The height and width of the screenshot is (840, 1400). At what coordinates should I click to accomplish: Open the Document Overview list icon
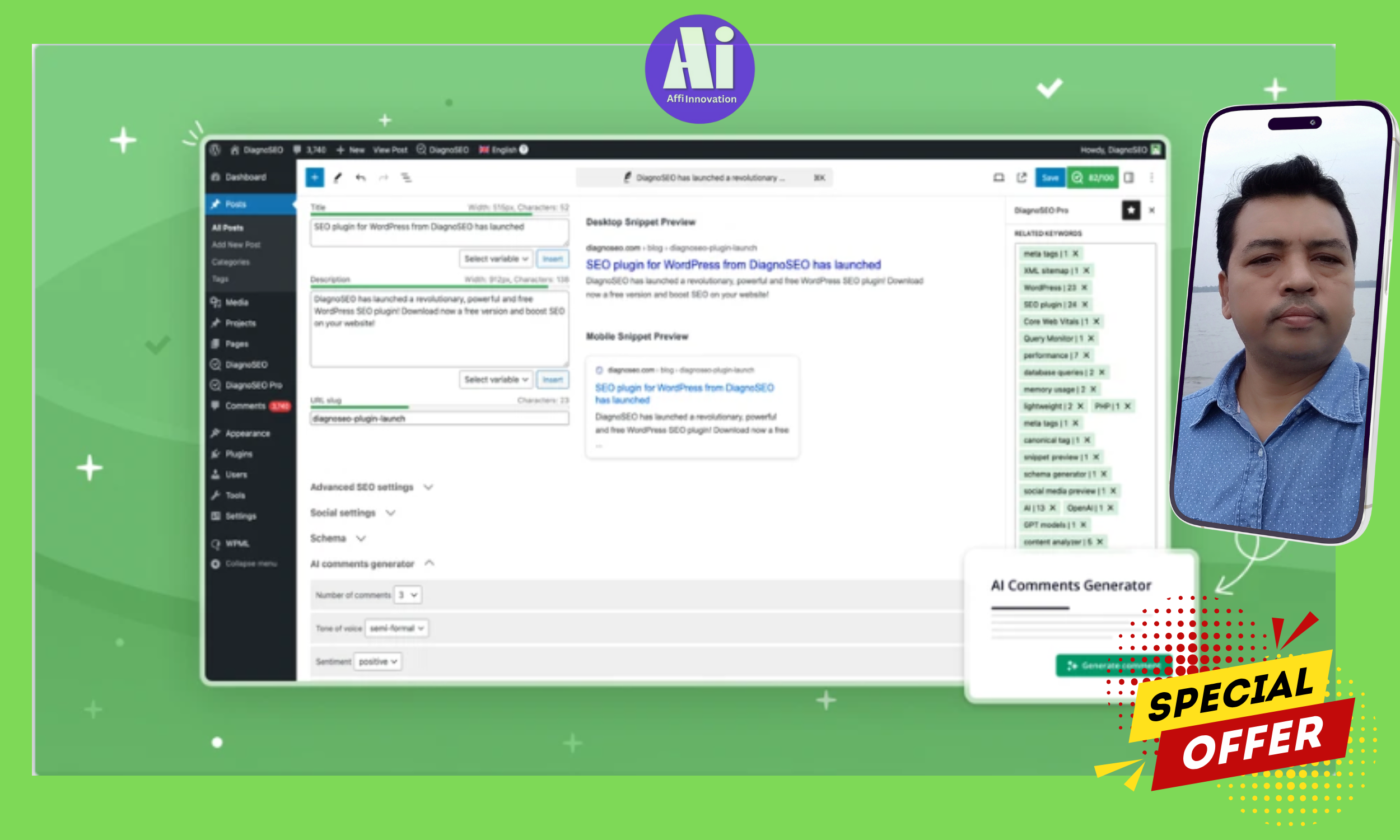pos(407,178)
